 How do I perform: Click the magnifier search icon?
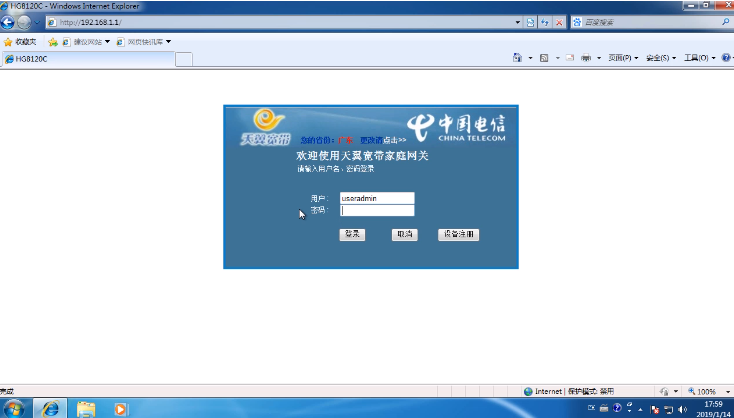tap(726, 22)
